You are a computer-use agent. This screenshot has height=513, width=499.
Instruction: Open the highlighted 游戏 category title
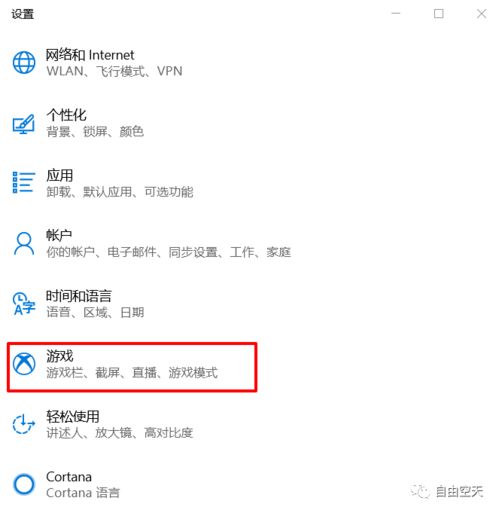pos(60,356)
